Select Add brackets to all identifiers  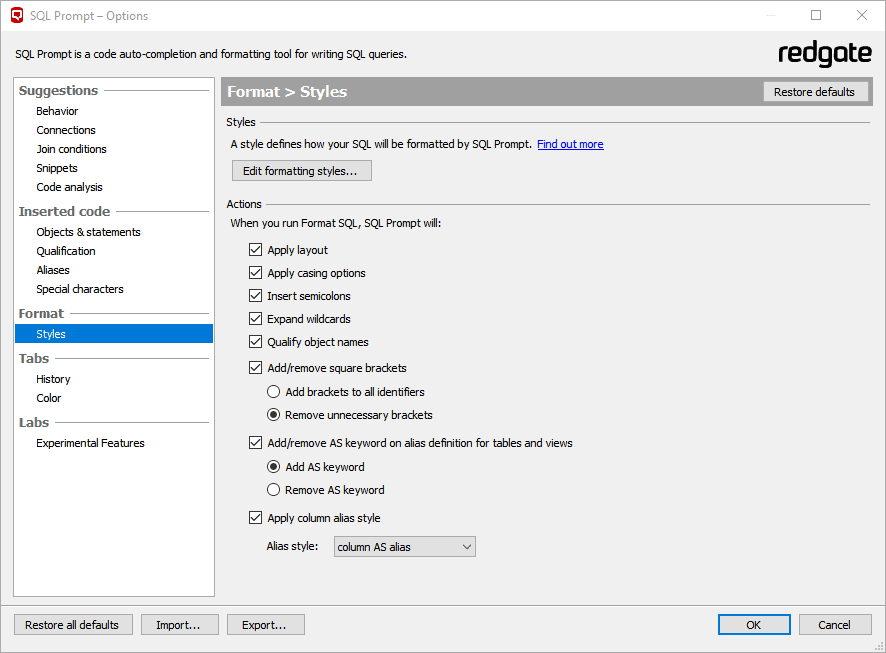pos(273,391)
